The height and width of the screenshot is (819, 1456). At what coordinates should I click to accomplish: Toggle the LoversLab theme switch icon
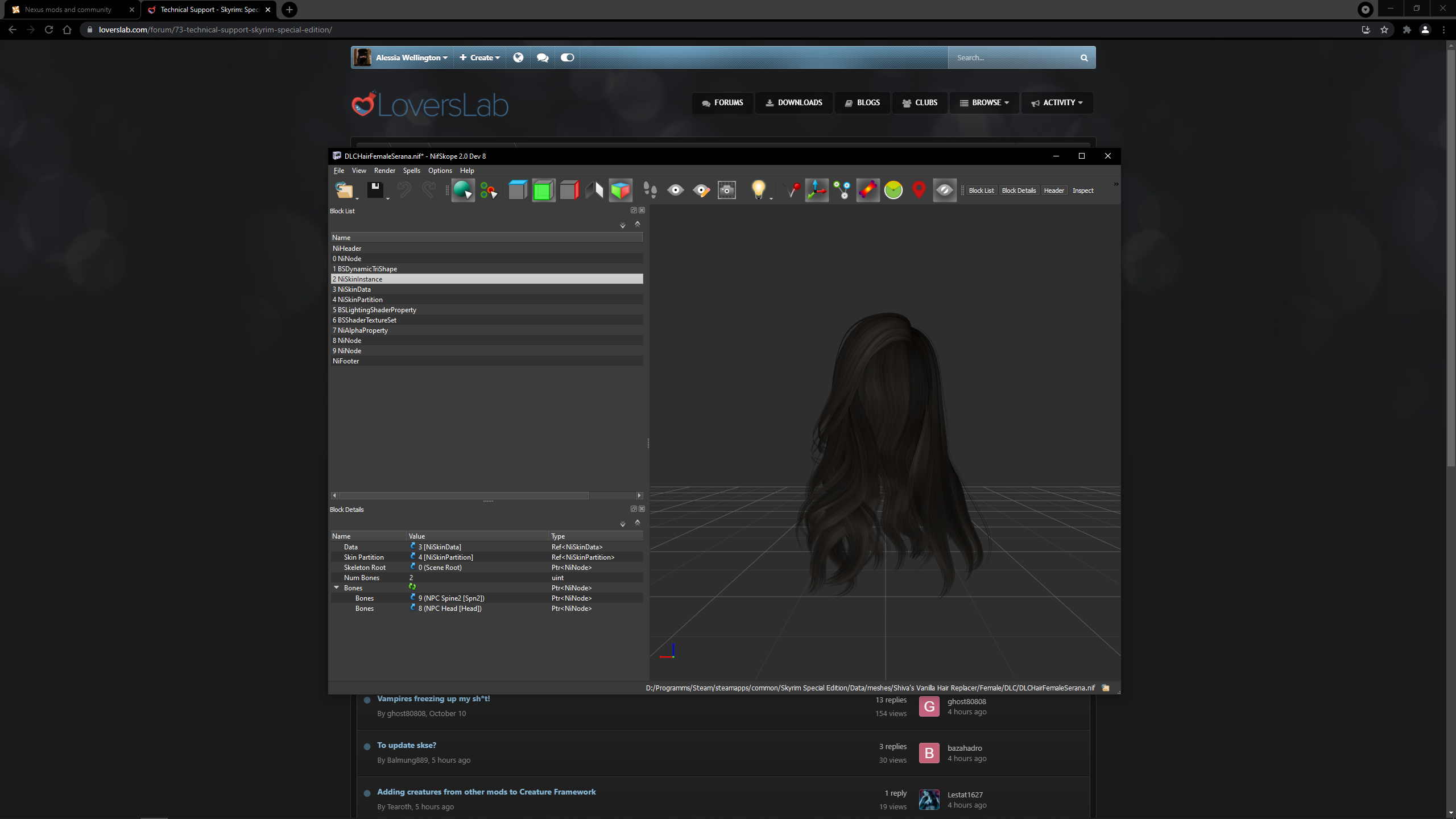[568, 57]
